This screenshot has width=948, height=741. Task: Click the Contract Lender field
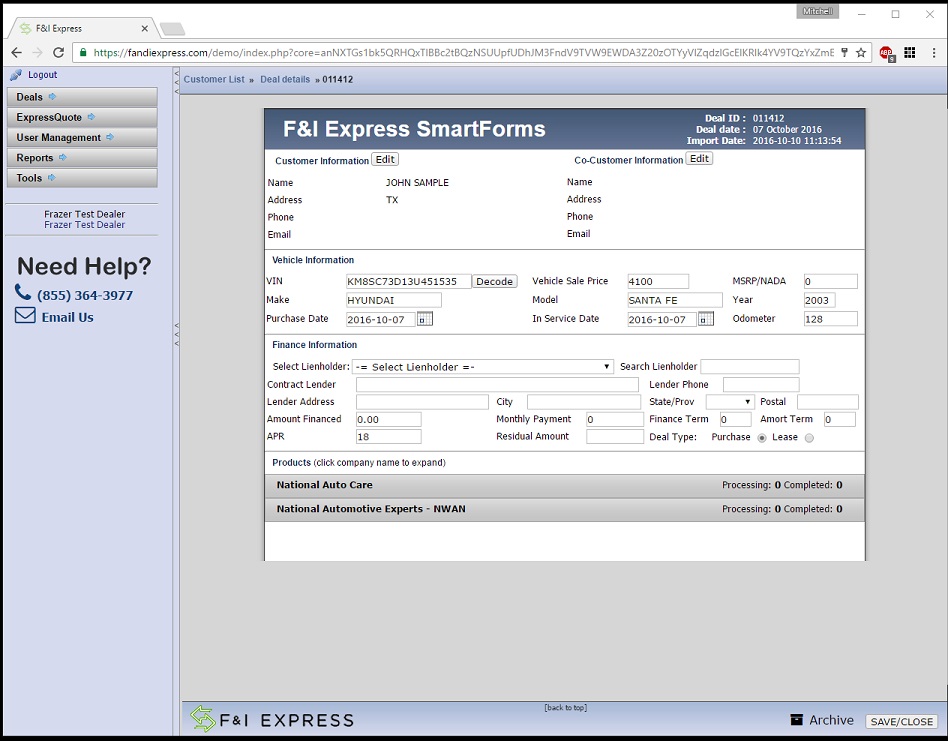click(x=497, y=384)
